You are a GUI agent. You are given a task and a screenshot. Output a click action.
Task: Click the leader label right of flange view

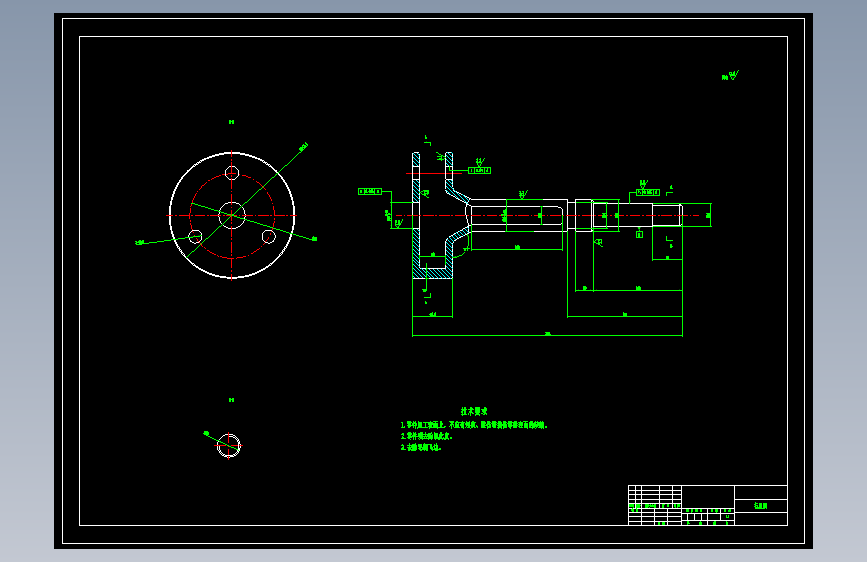pos(315,239)
